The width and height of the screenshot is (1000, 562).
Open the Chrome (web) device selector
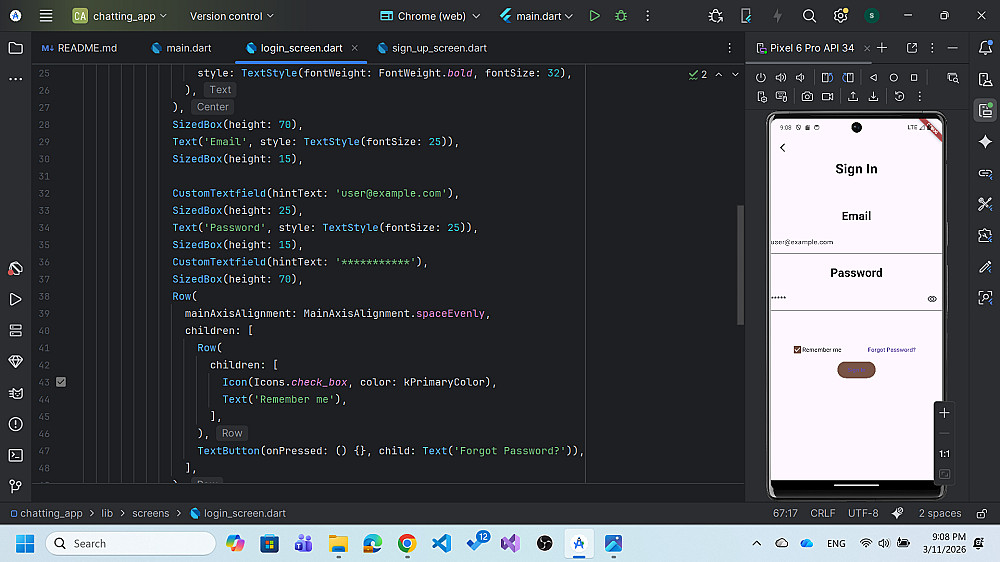pyautogui.click(x=430, y=16)
